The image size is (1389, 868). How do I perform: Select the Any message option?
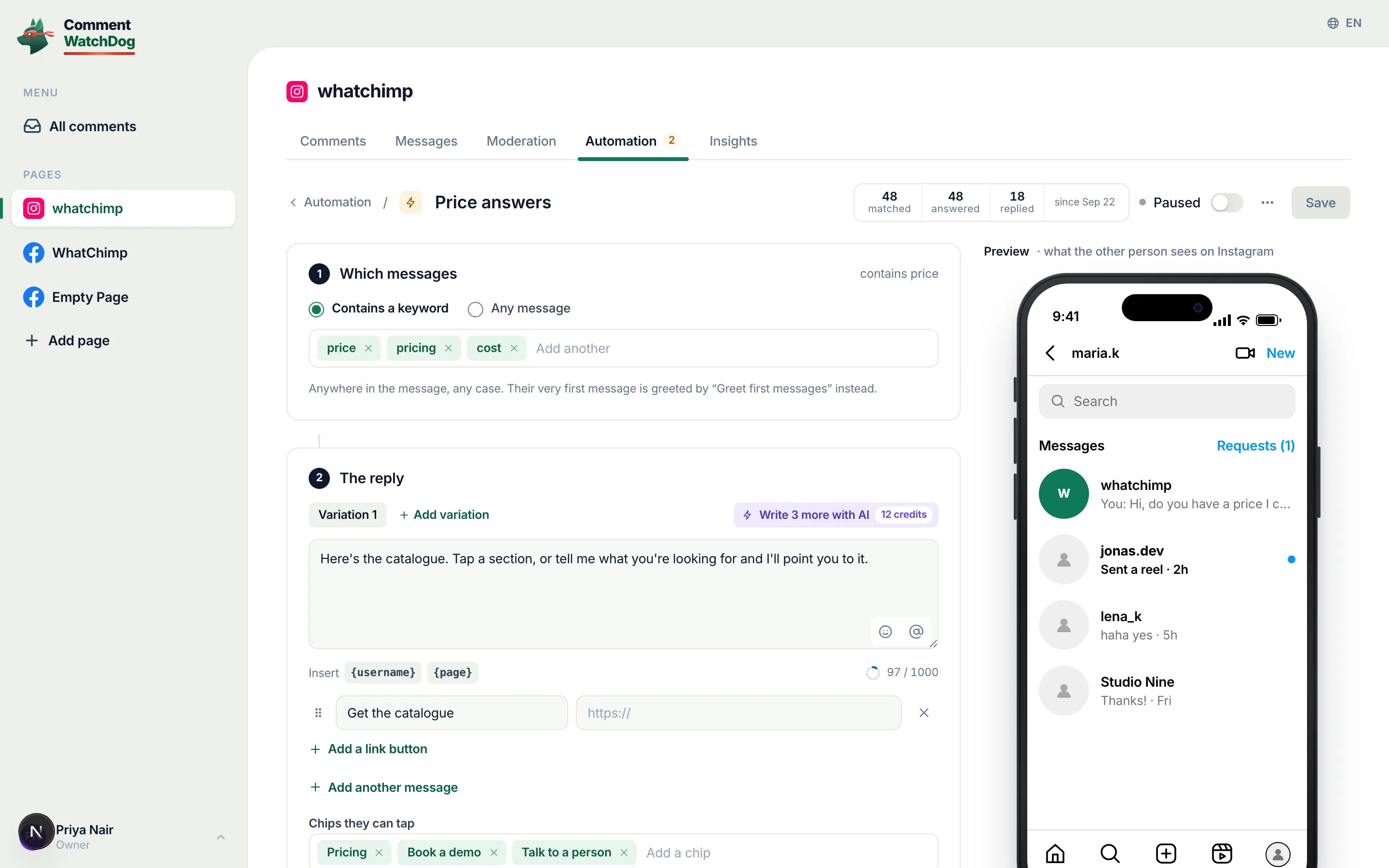click(519, 309)
